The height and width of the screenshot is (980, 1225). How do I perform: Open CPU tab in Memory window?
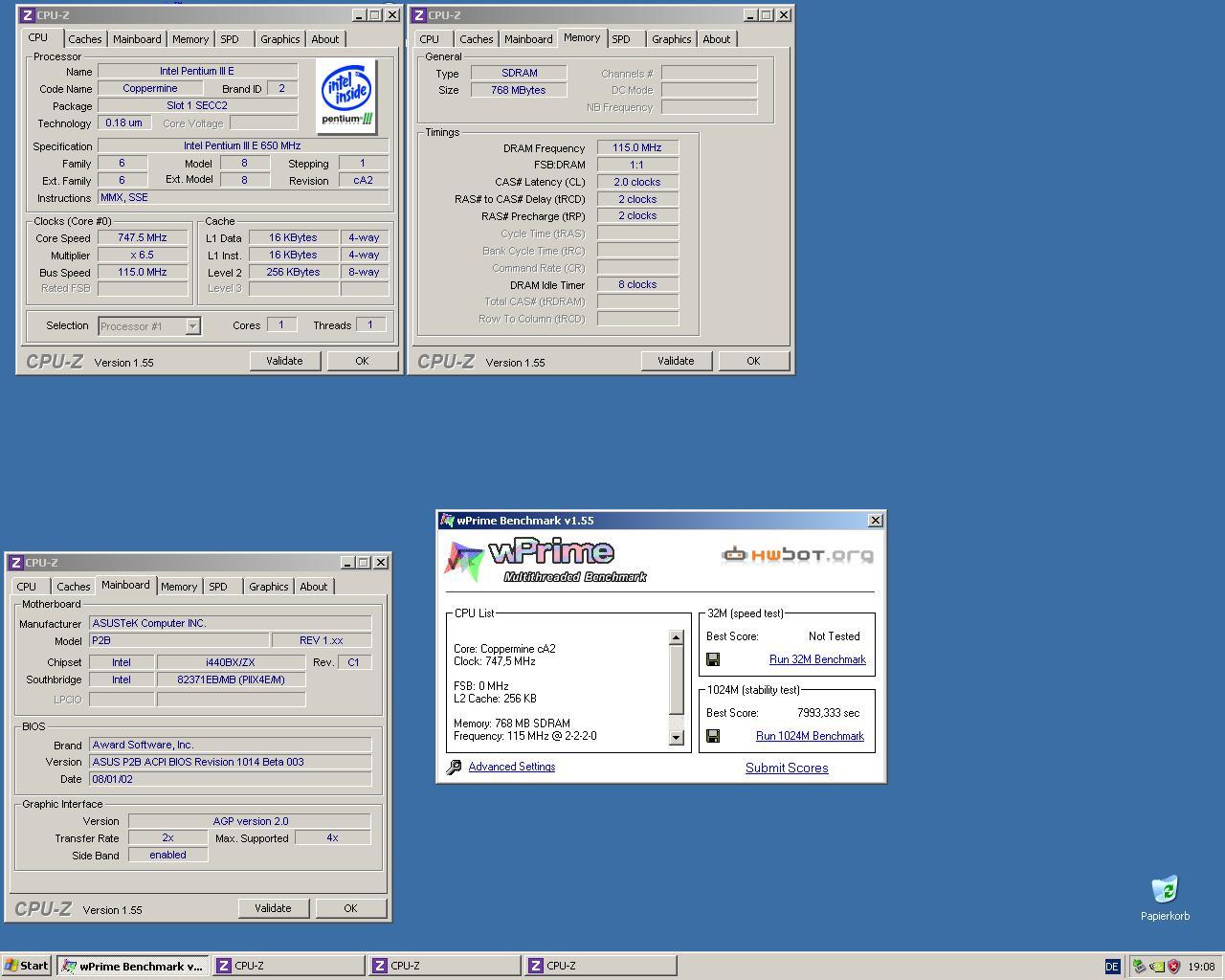(x=429, y=39)
